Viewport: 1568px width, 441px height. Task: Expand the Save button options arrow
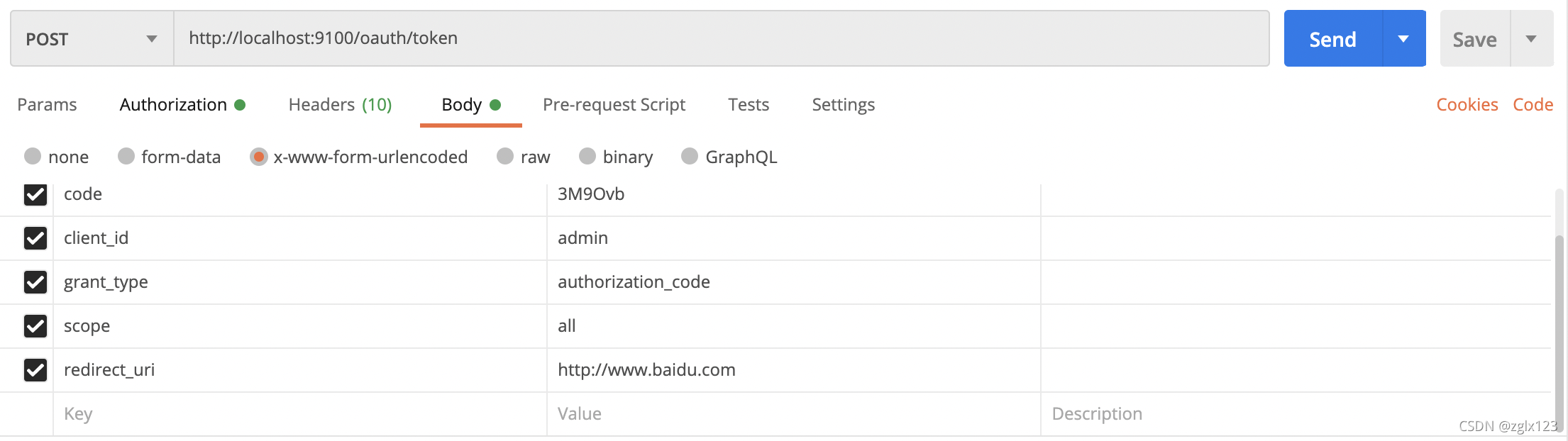pos(1531,39)
